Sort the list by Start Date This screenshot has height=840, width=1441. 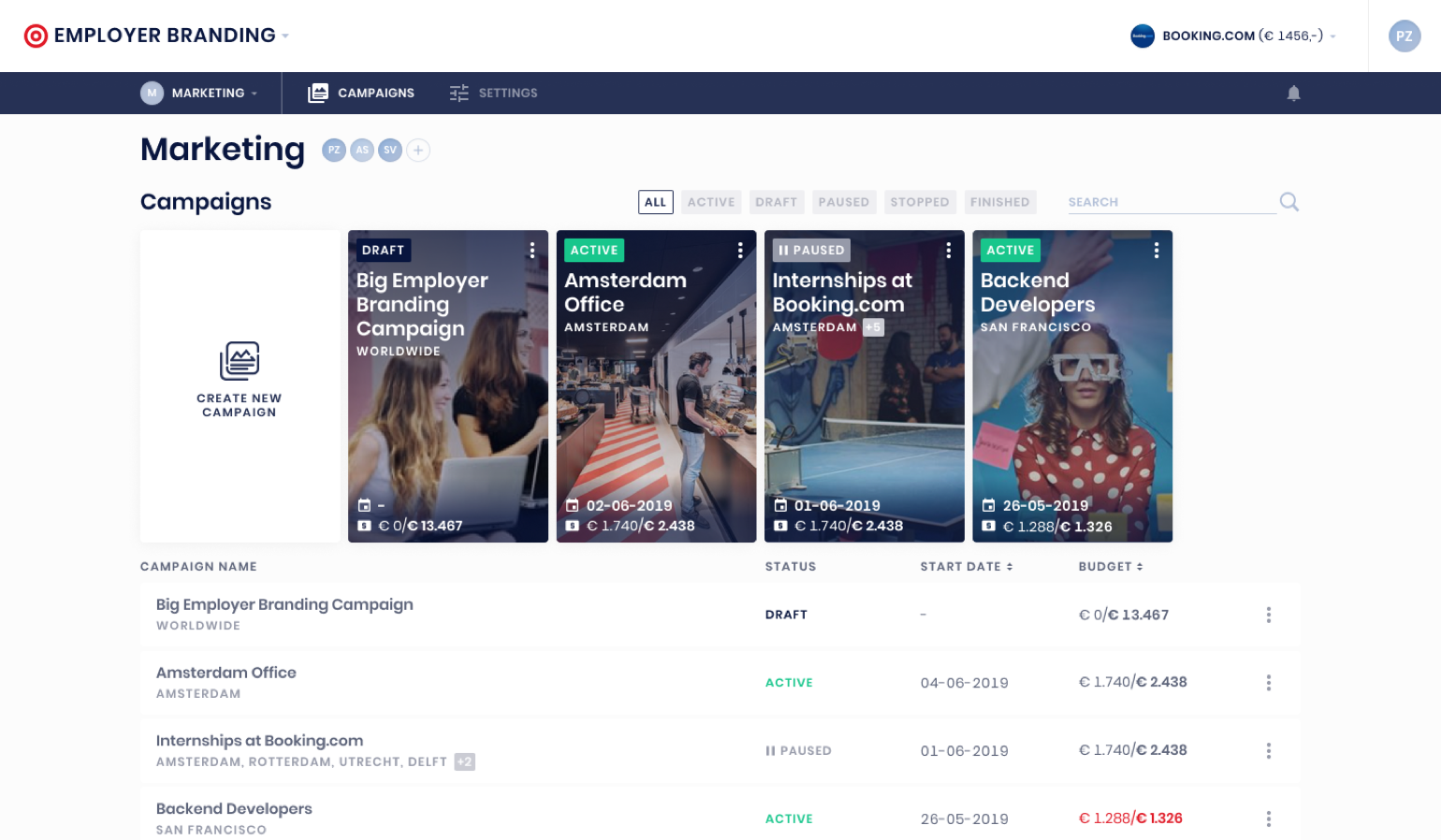pos(967,567)
